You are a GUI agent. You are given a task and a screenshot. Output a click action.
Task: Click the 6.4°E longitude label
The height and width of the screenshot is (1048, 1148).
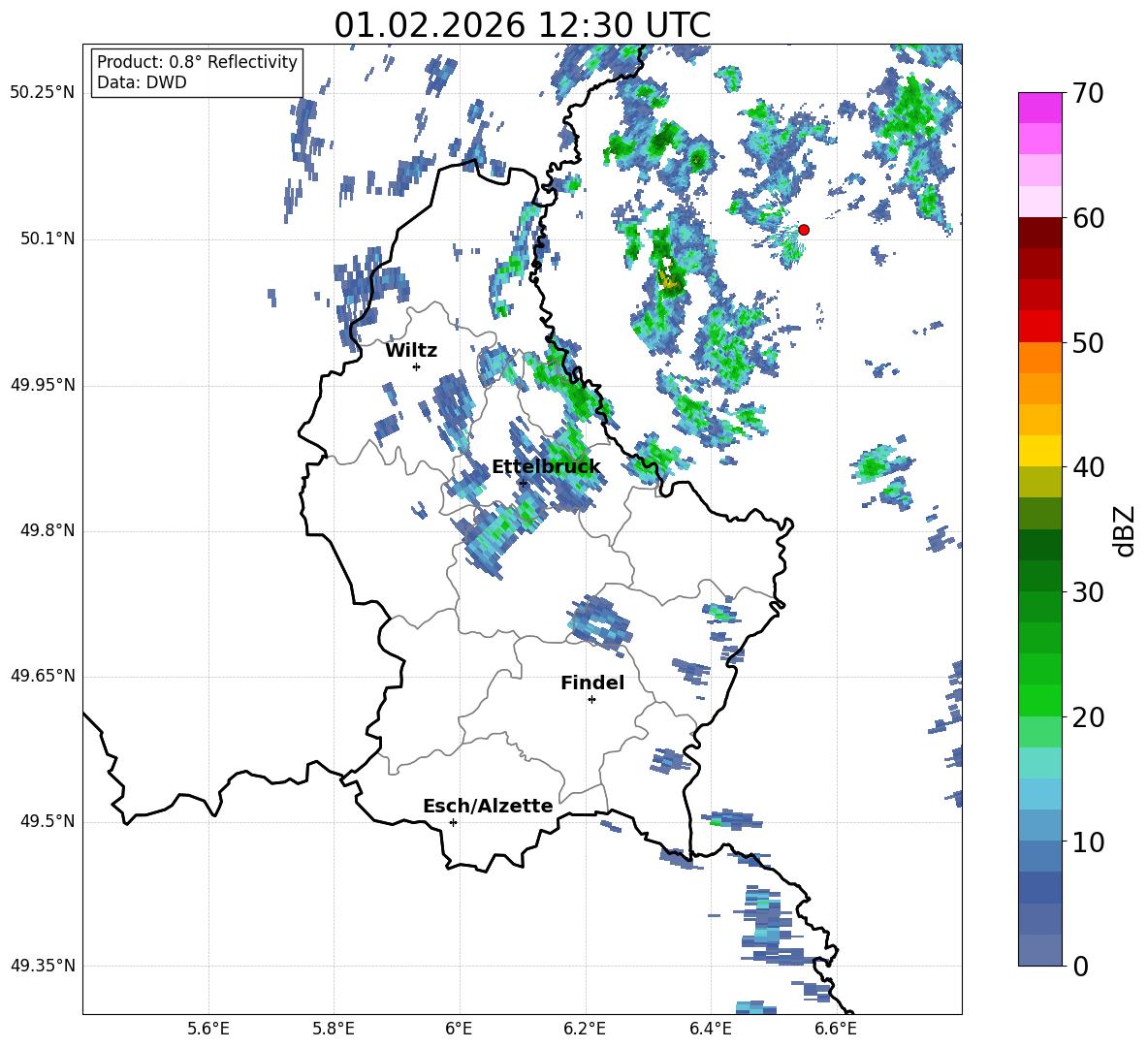(x=710, y=1029)
